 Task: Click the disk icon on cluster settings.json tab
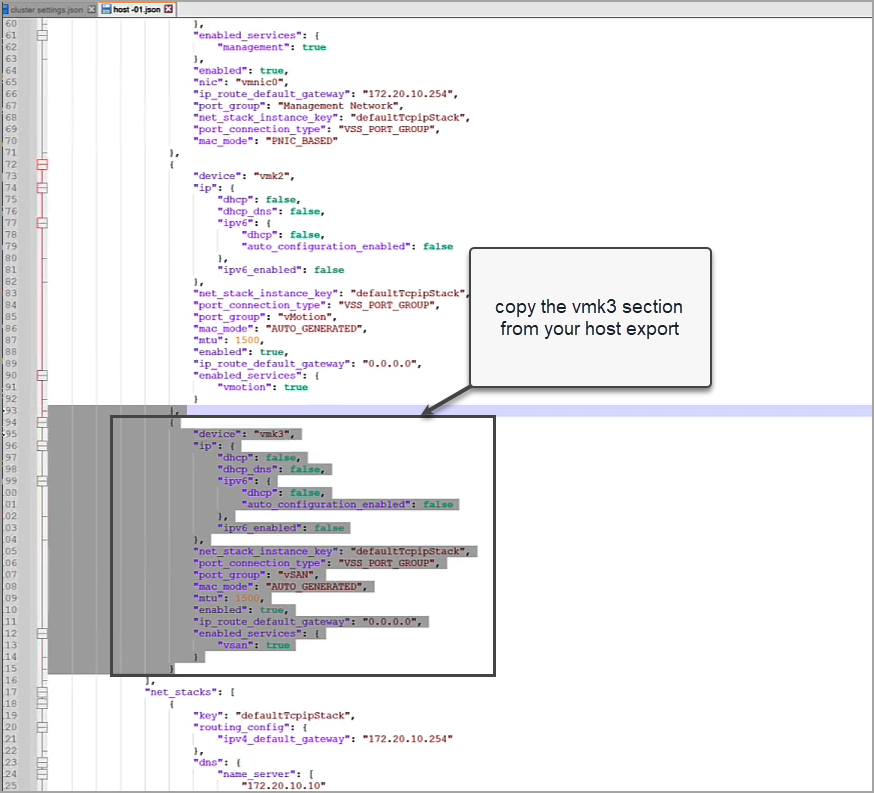[x=6, y=9]
